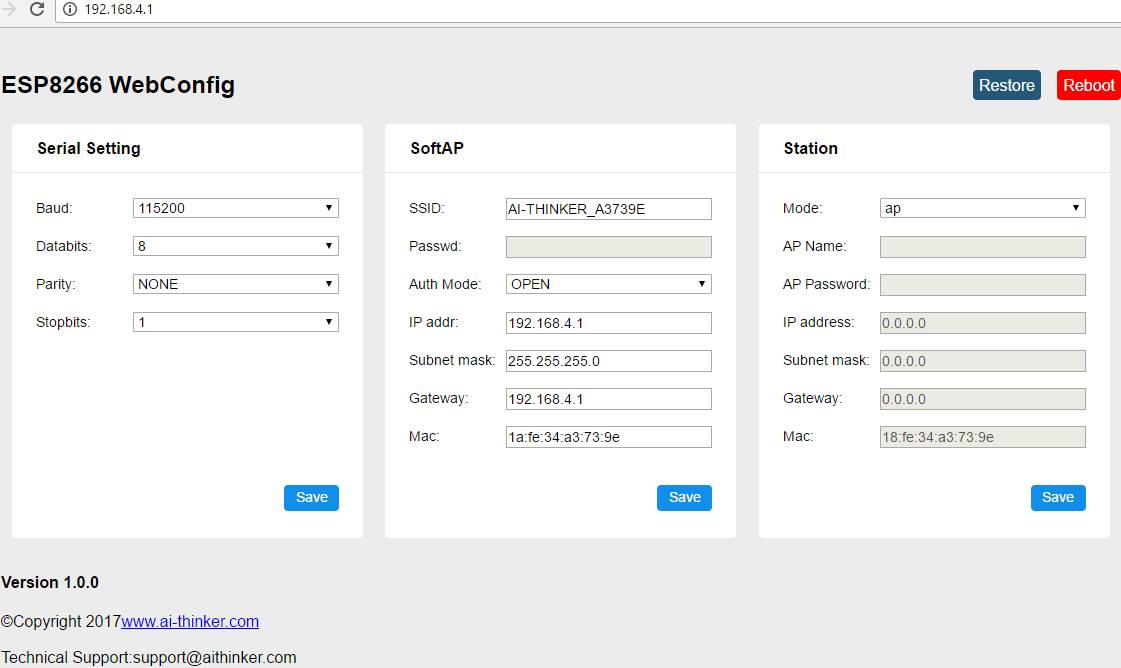Click the SoftAP IP addr field
Viewport: 1121px width, 668px height.
pyautogui.click(x=608, y=323)
